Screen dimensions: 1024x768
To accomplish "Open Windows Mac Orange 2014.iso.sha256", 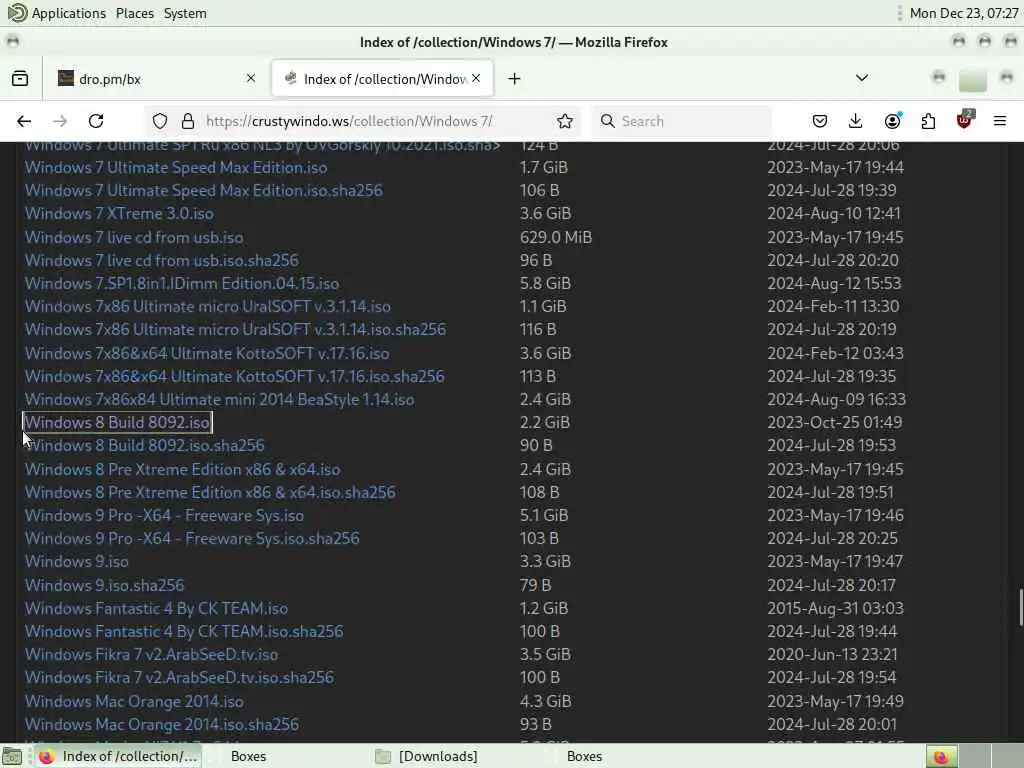I will coord(161,724).
